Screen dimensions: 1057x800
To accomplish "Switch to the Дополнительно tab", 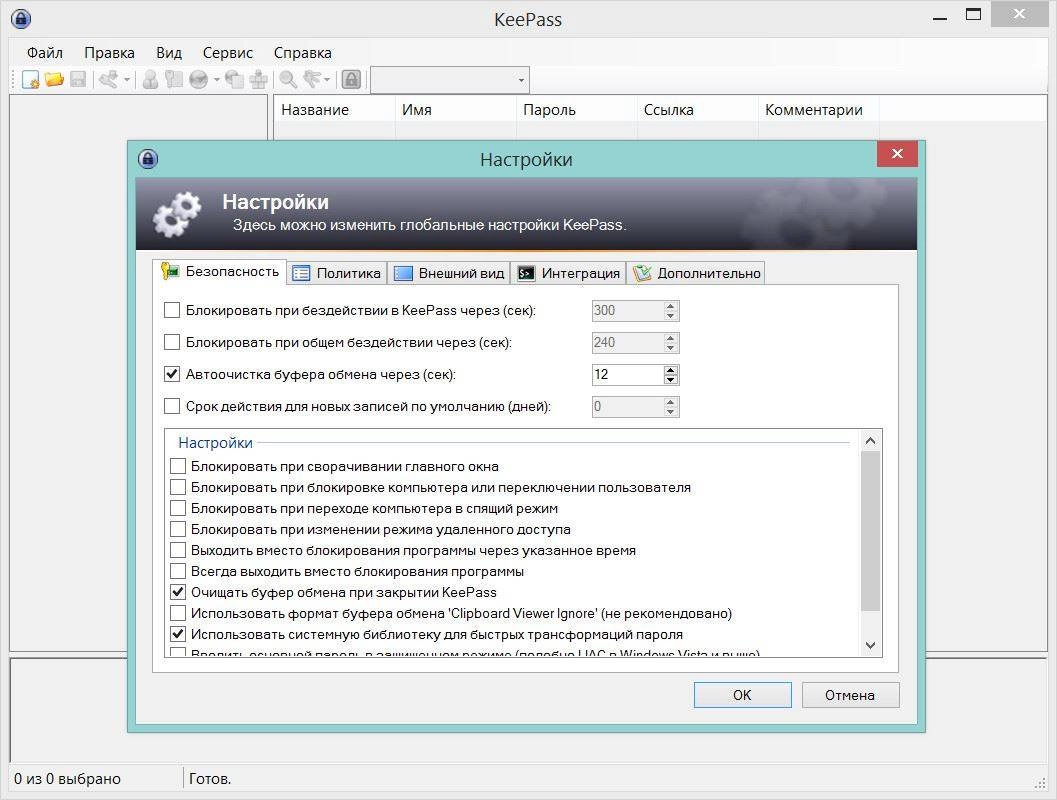I will (696, 273).
